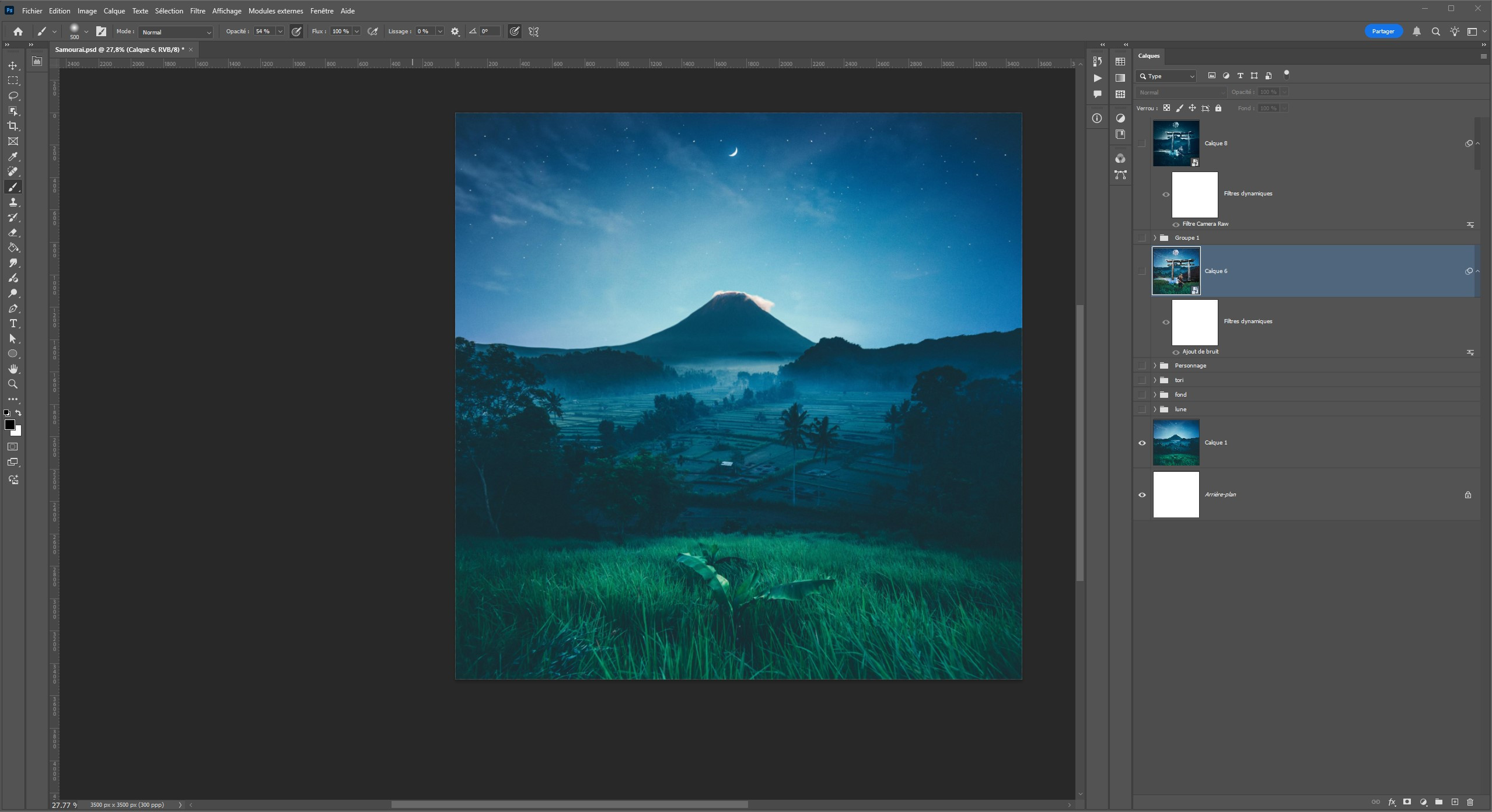Open brush smoothing options gear
Image resolution: width=1492 pixels, height=812 pixels.
coord(455,32)
